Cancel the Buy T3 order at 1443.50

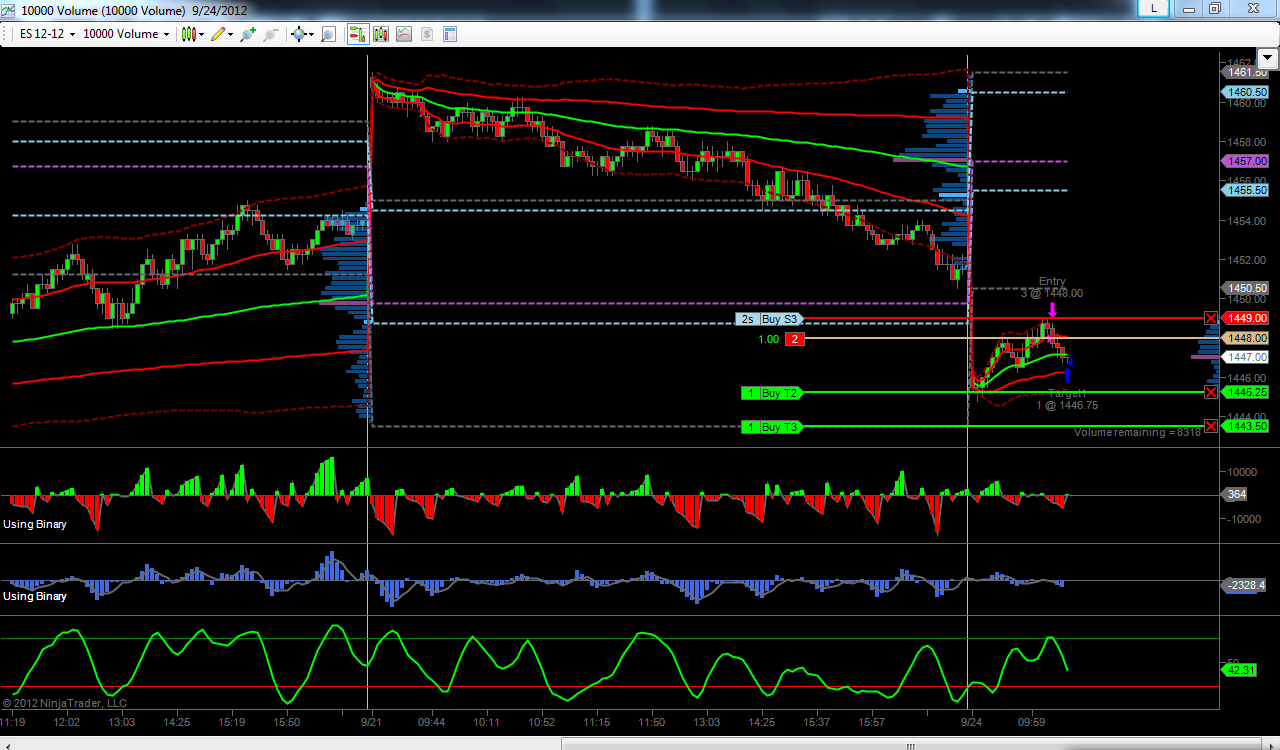click(x=1211, y=427)
